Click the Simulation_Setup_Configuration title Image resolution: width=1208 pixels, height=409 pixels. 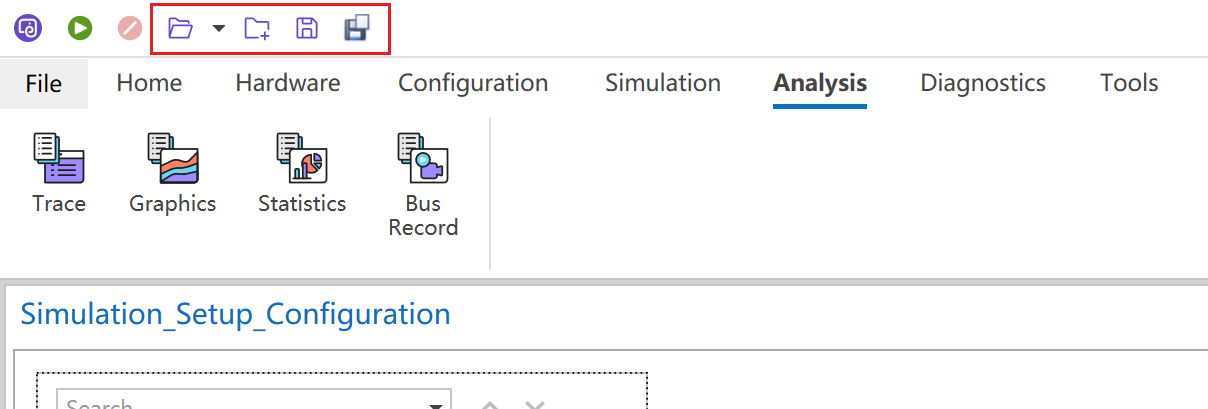tap(236, 314)
